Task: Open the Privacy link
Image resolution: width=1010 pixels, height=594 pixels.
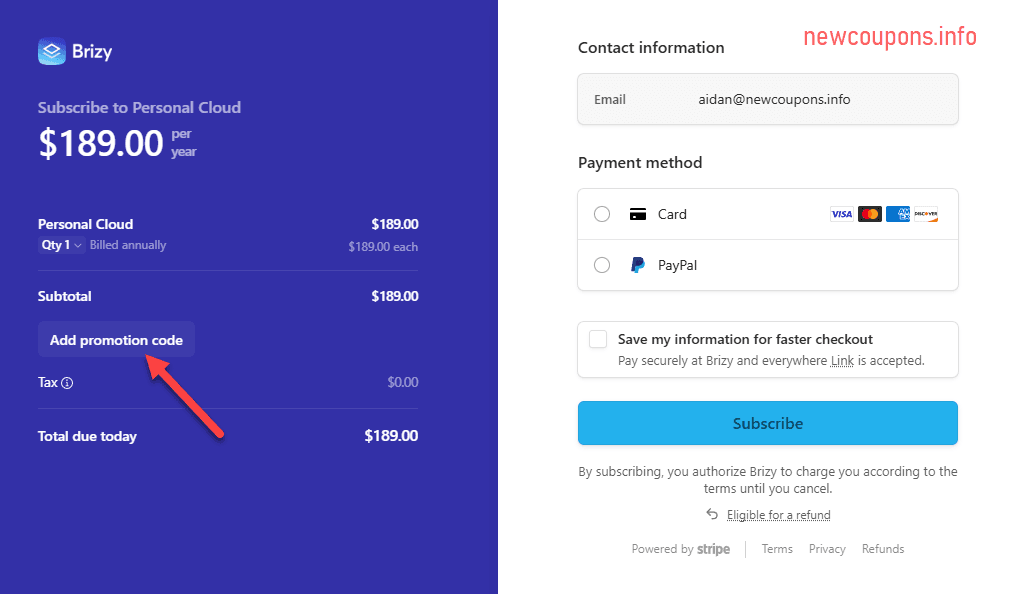Action: pos(827,548)
